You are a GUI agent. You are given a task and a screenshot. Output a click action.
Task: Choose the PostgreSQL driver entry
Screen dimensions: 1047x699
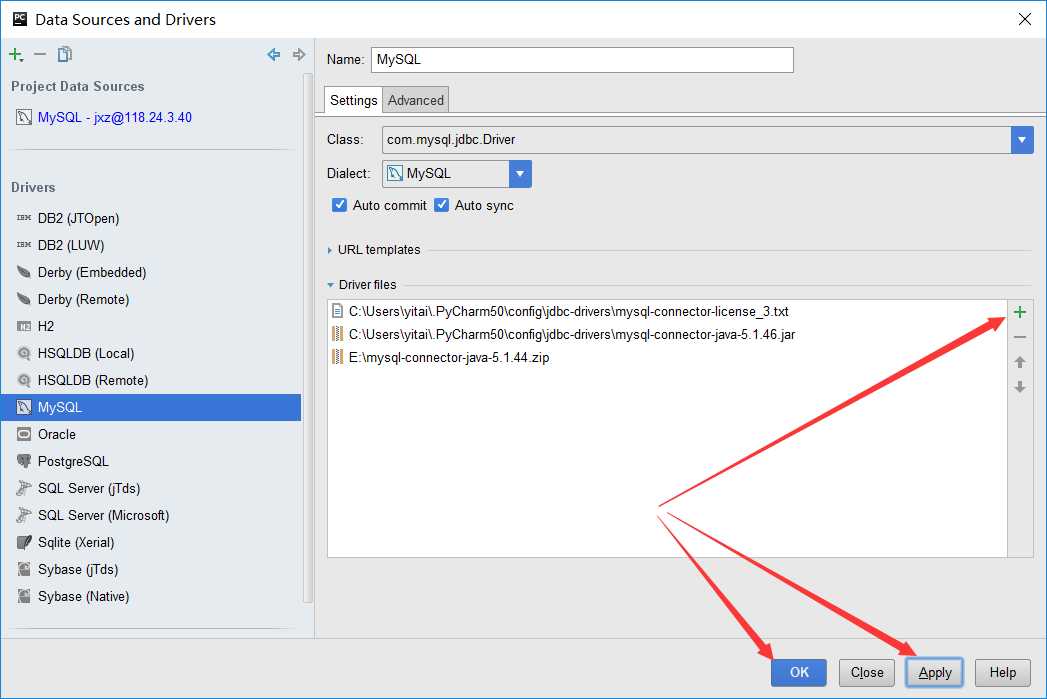click(151, 461)
